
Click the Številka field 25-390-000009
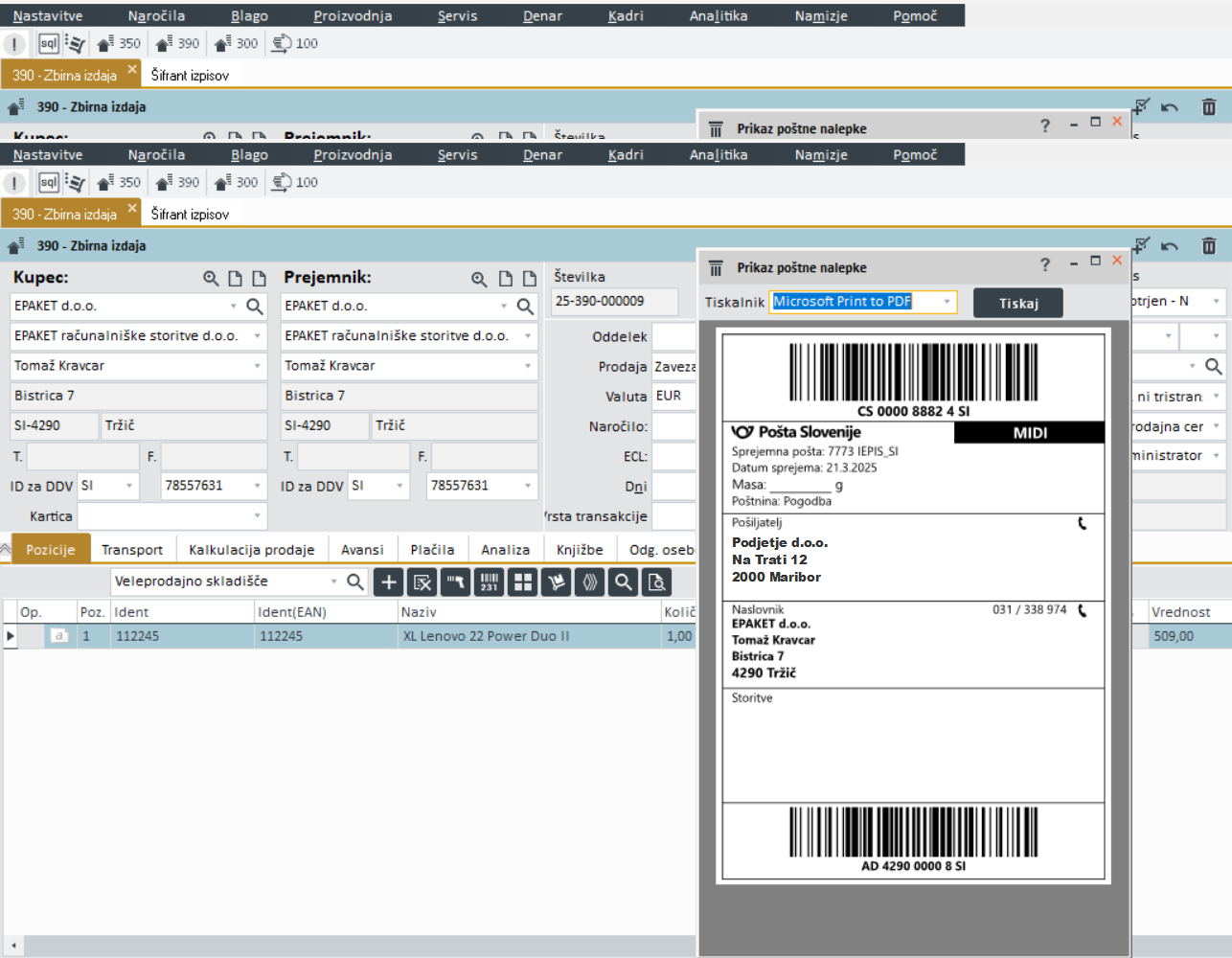click(613, 302)
